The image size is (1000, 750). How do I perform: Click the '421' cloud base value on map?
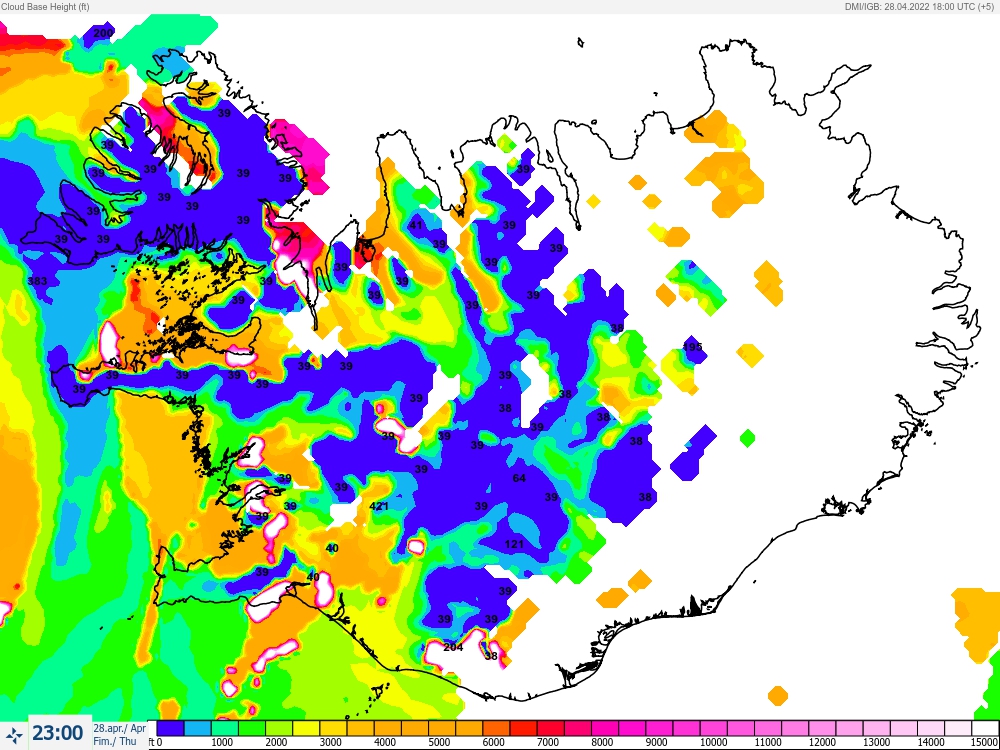(379, 506)
